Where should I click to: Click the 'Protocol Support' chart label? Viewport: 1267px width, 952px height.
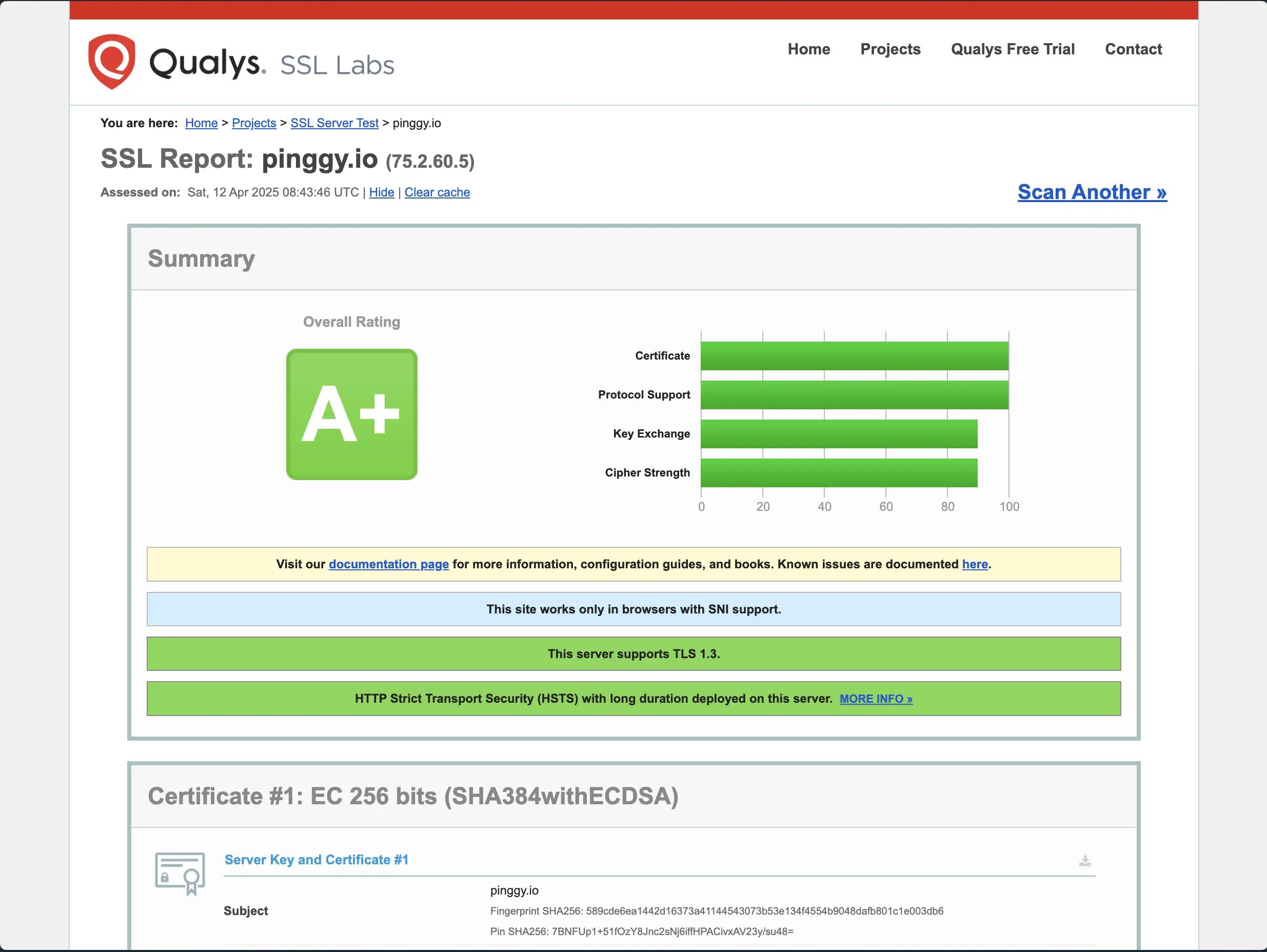[x=644, y=394]
